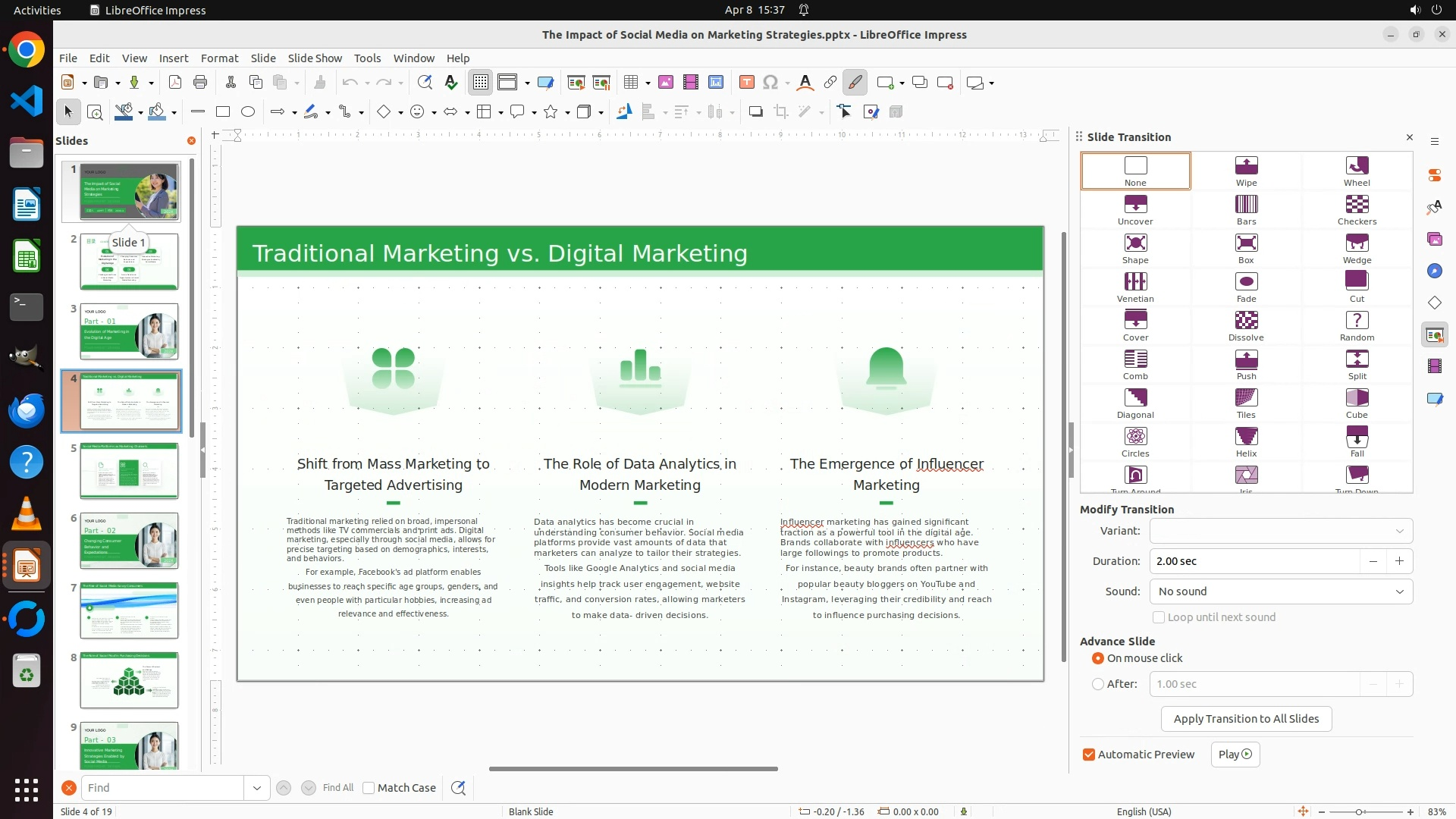1456x819 pixels.
Task: Select the After radio button
Action: [x=1098, y=684]
